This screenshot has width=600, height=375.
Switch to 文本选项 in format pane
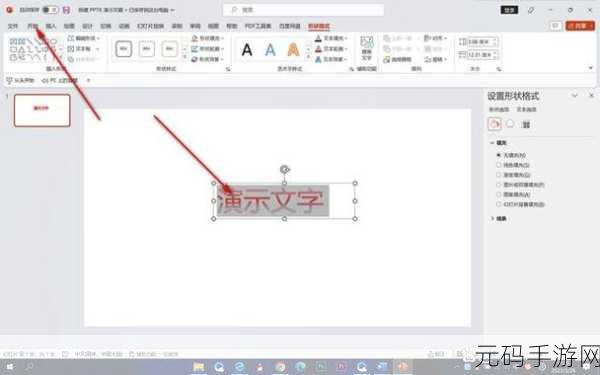coord(527,109)
